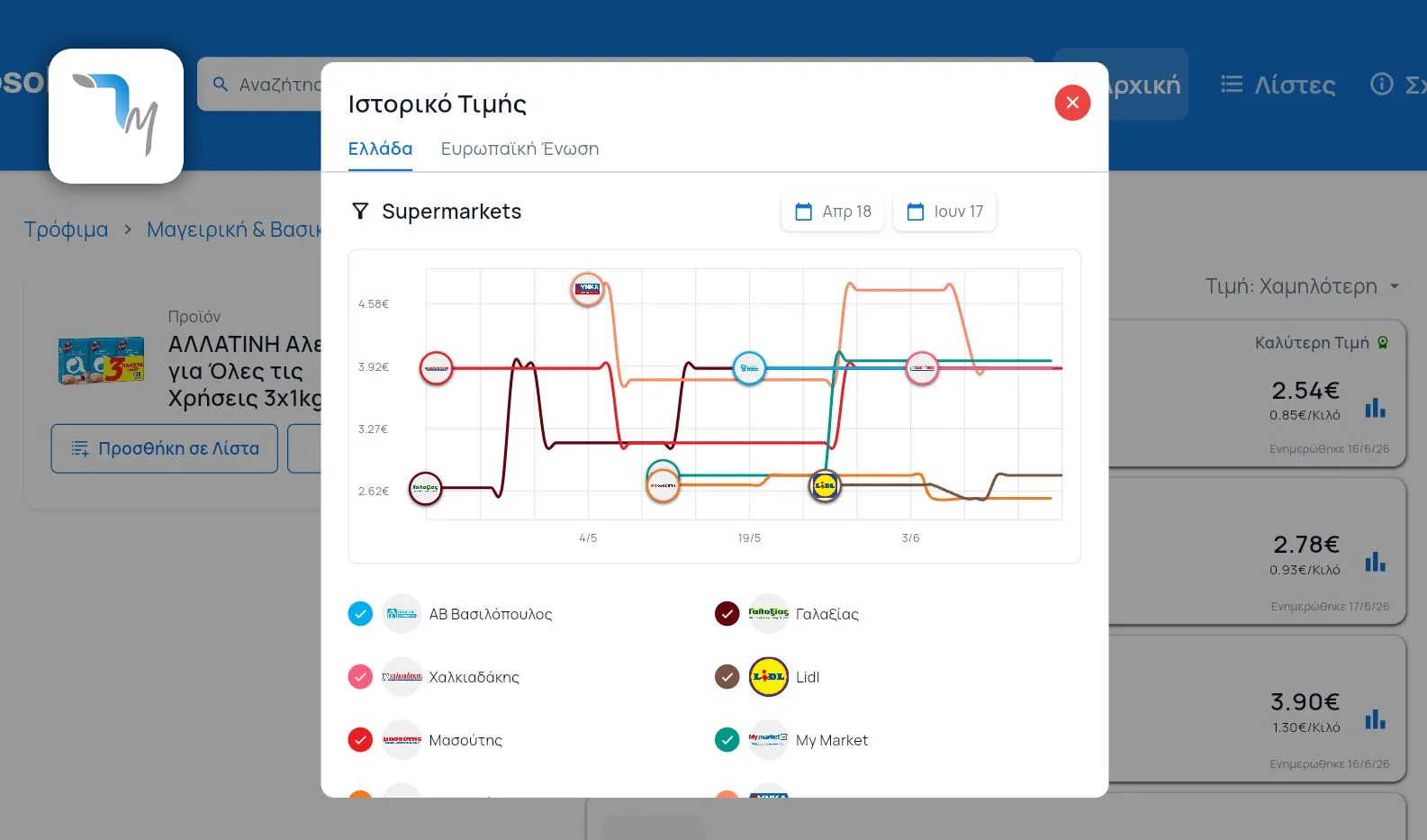Screen dimensions: 1427x840
Task: Open the Τρόφιμα breadcrumb link
Action: click(x=66, y=230)
